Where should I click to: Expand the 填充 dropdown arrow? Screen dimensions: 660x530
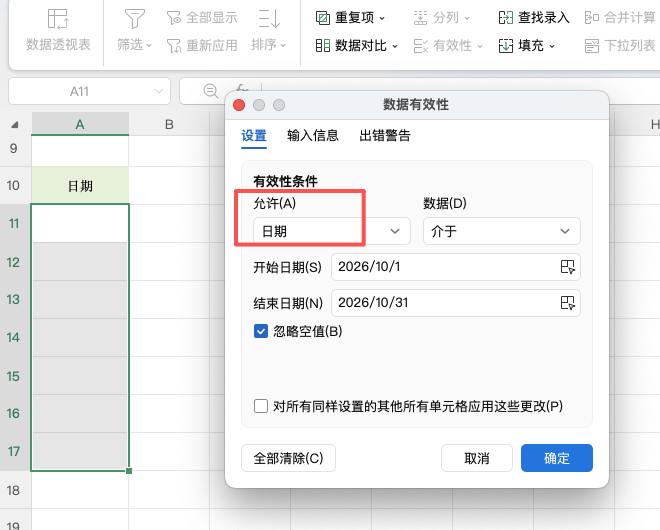pos(552,46)
